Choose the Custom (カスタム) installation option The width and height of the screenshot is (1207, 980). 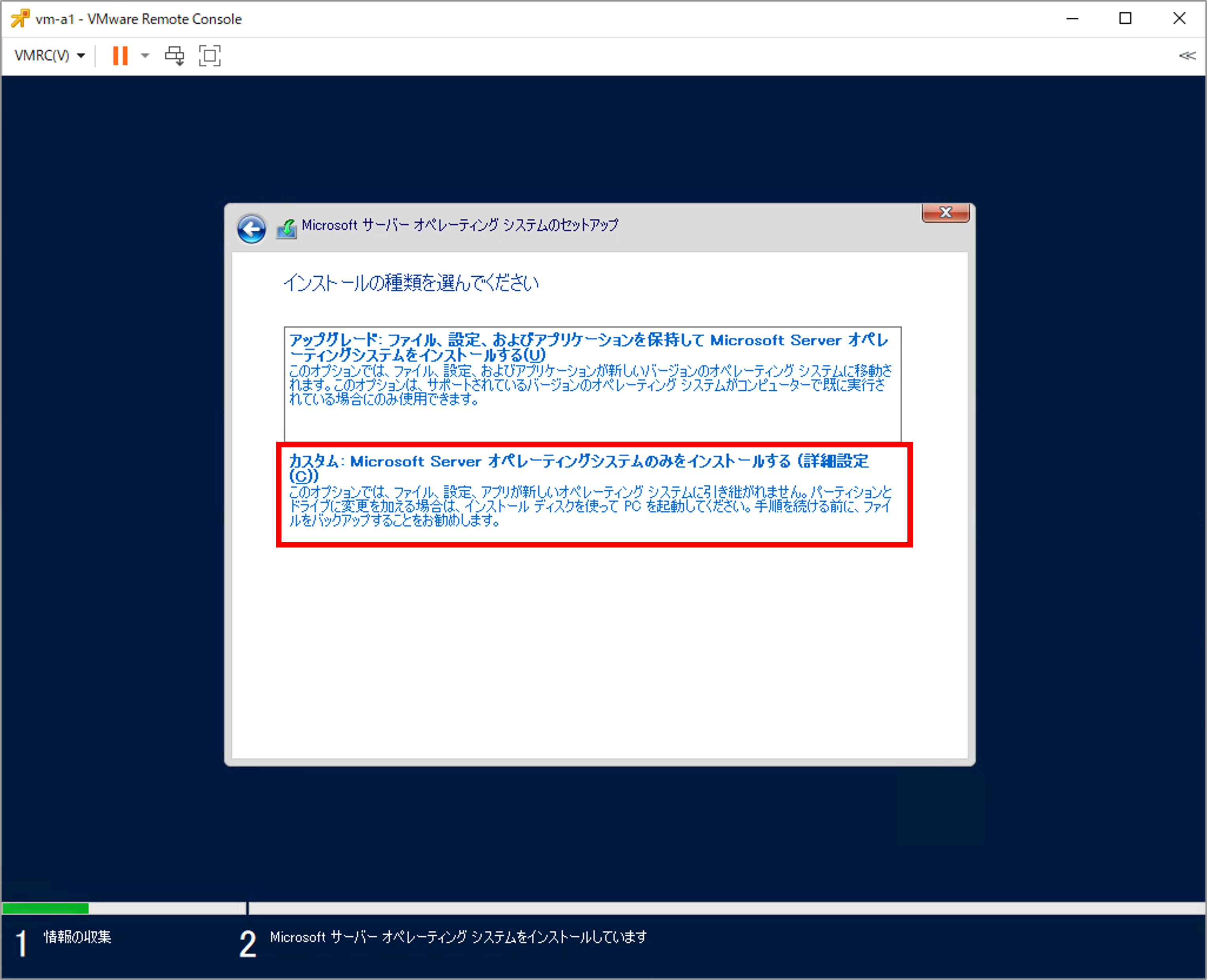tap(594, 494)
